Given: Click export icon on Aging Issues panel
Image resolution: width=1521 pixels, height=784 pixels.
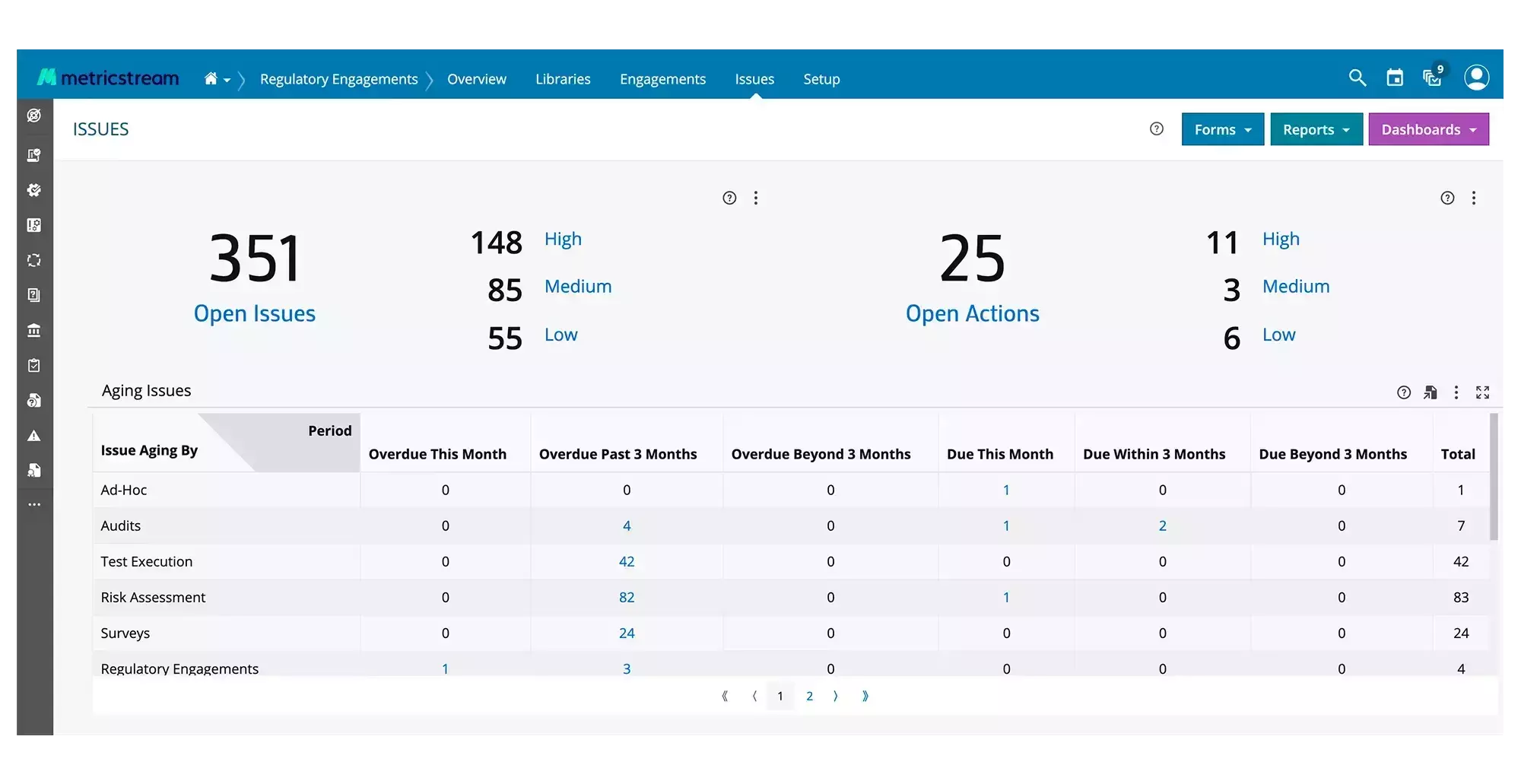Looking at the screenshot, I should point(1431,392).
